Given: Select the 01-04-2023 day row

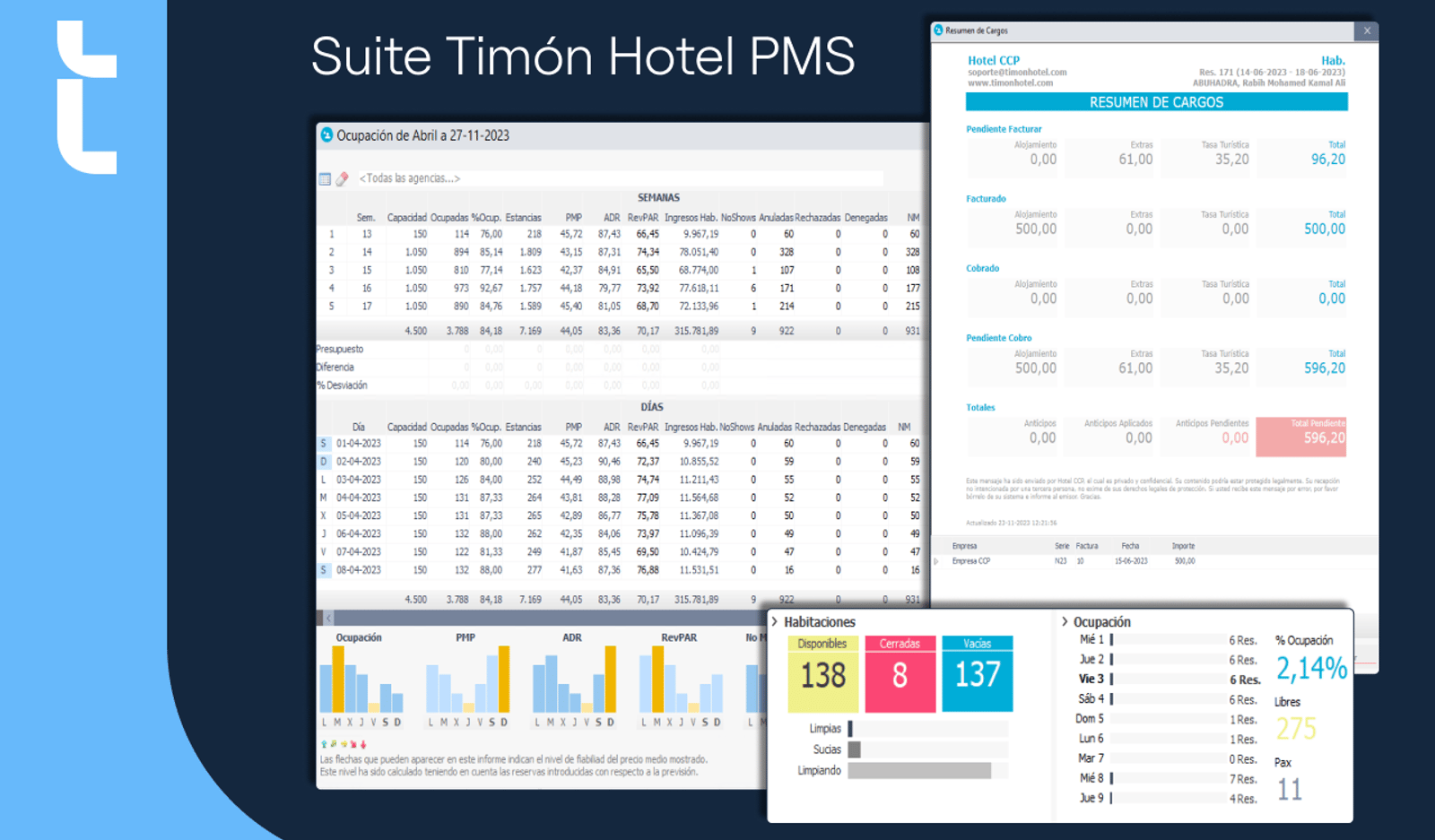Looking at the screenshot, I should point(621,444).
